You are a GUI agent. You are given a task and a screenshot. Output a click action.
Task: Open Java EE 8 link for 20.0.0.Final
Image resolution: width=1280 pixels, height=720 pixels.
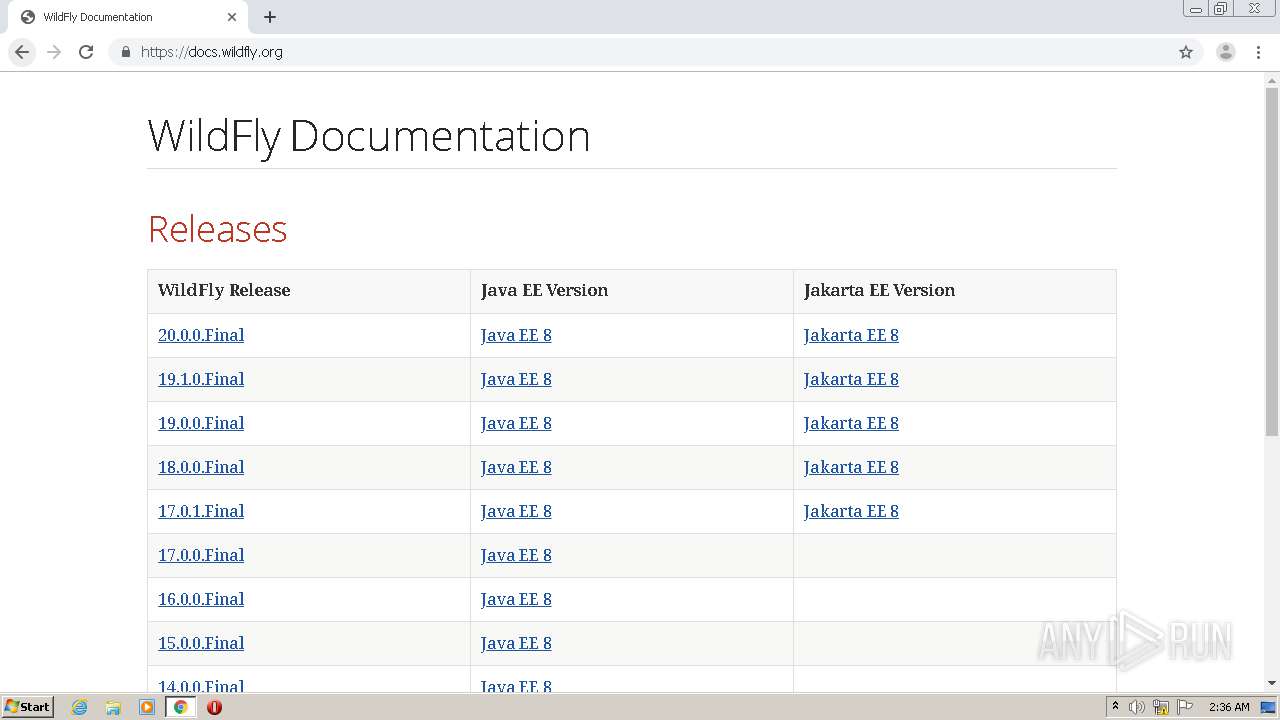(516, 335)
